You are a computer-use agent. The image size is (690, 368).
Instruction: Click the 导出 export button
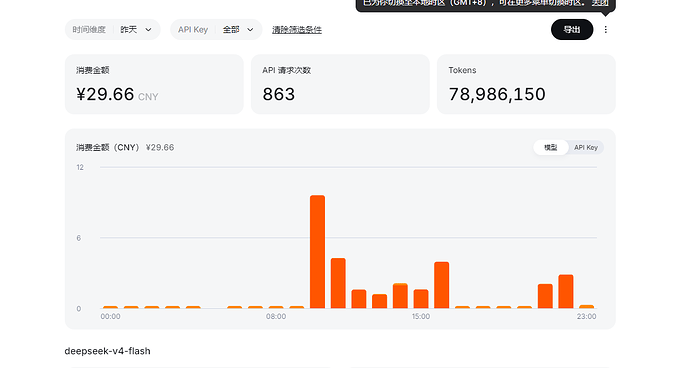[x=572, y=29]
